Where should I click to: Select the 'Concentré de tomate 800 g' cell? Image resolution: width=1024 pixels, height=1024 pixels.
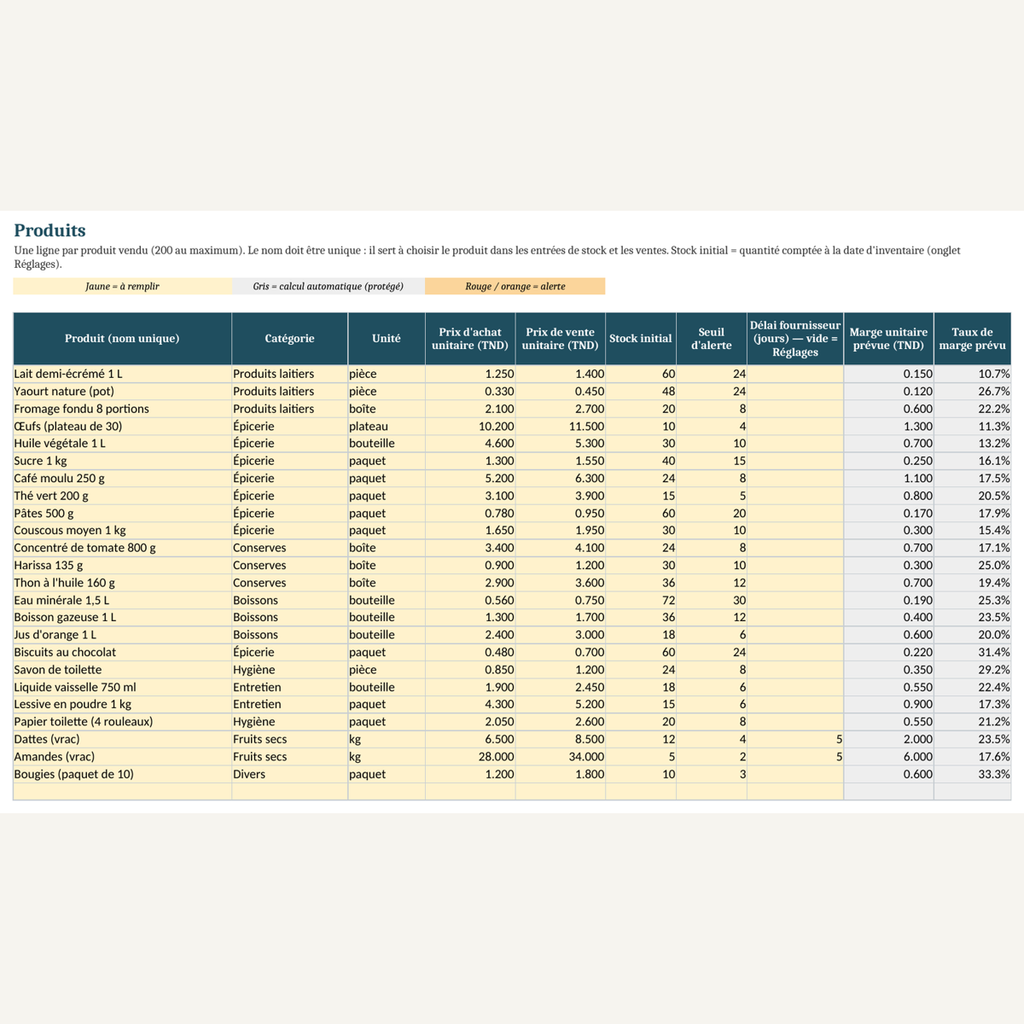(x=122, y=548)
